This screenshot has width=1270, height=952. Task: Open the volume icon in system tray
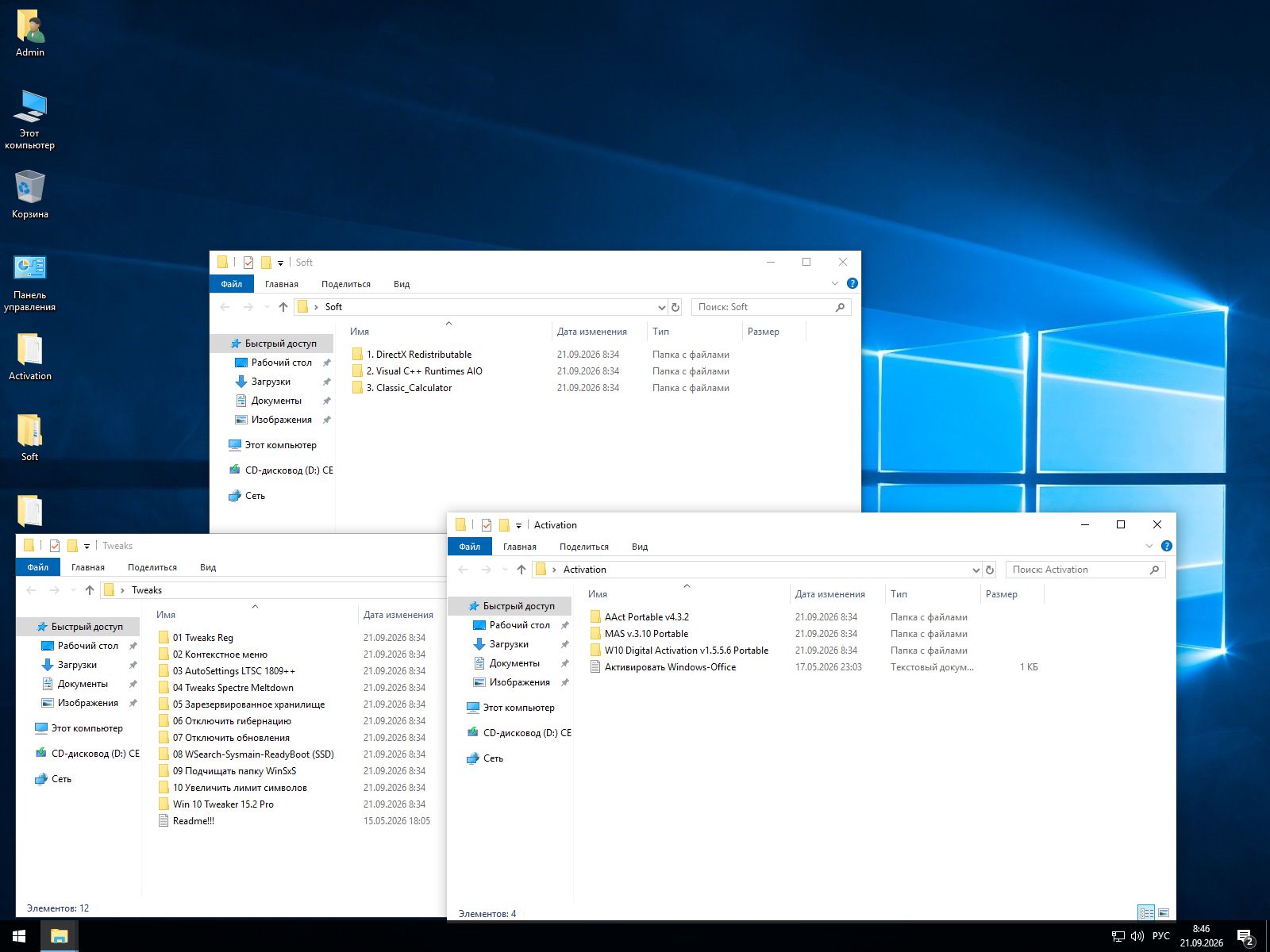1137,936
